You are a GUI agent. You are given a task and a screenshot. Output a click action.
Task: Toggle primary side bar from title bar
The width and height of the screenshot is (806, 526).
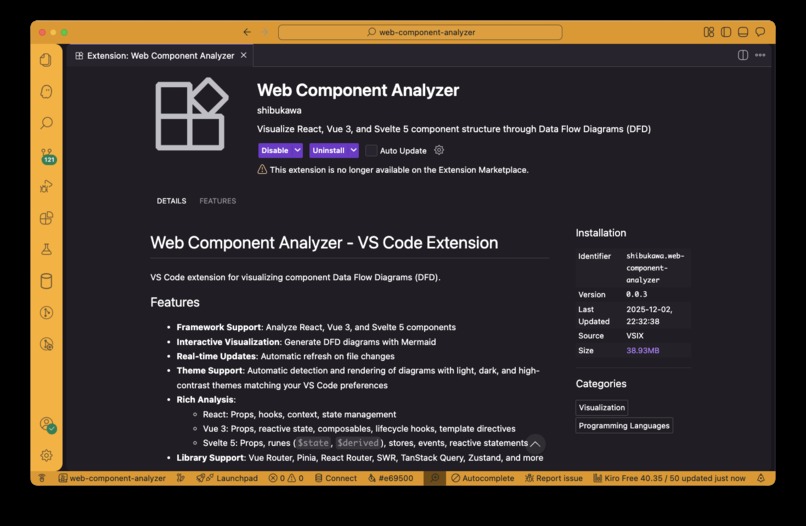(726, 32)
